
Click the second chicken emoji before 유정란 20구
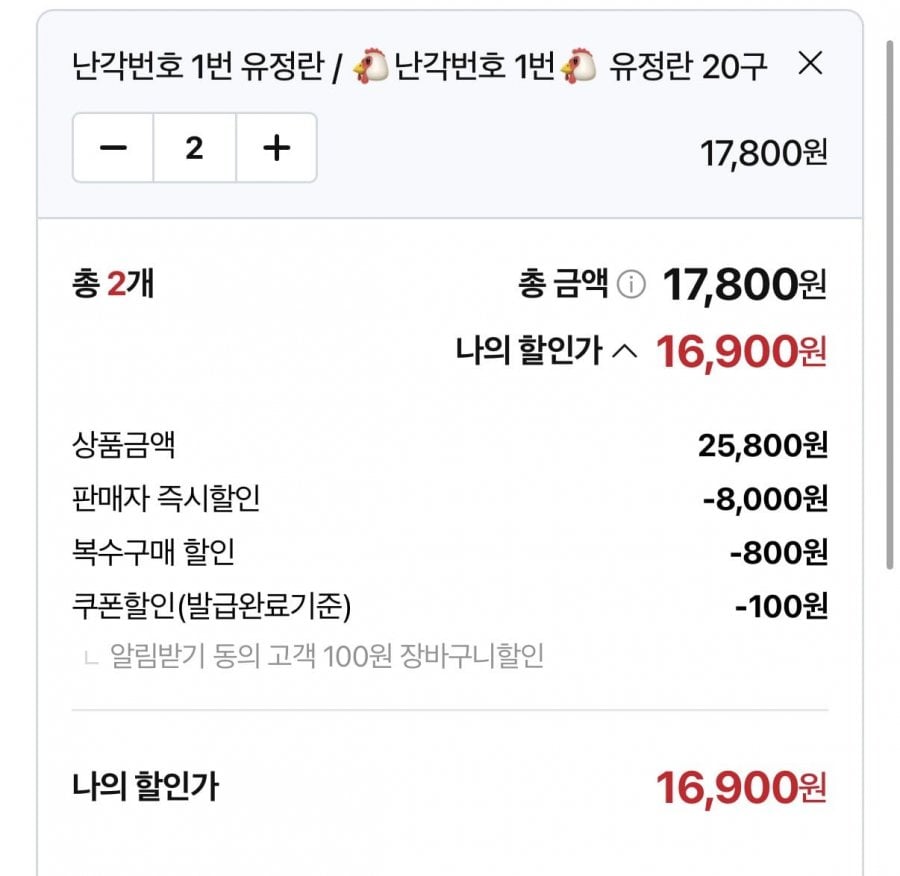coord(578,65)
